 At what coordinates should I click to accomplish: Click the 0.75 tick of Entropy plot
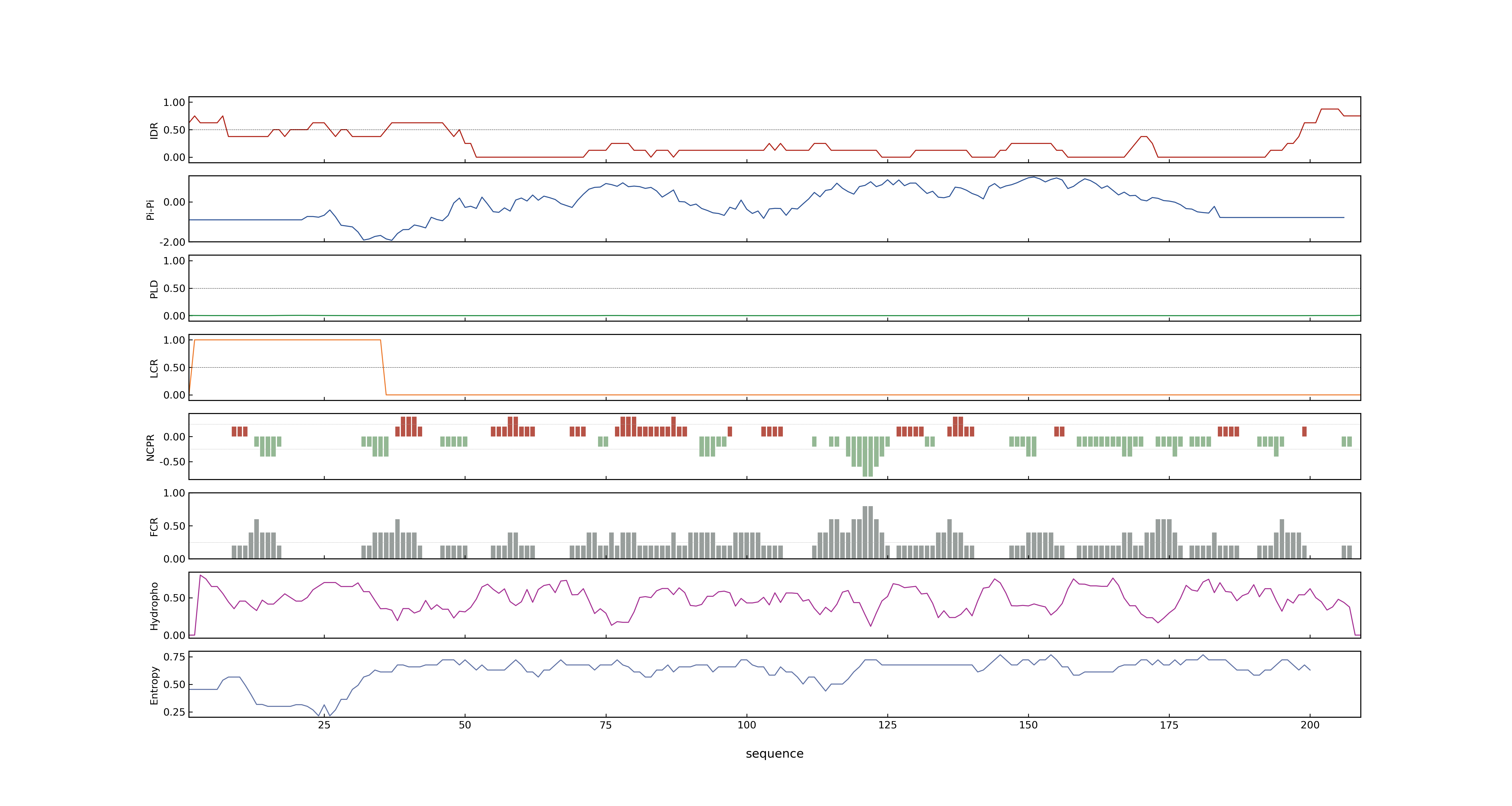point(174,657)
